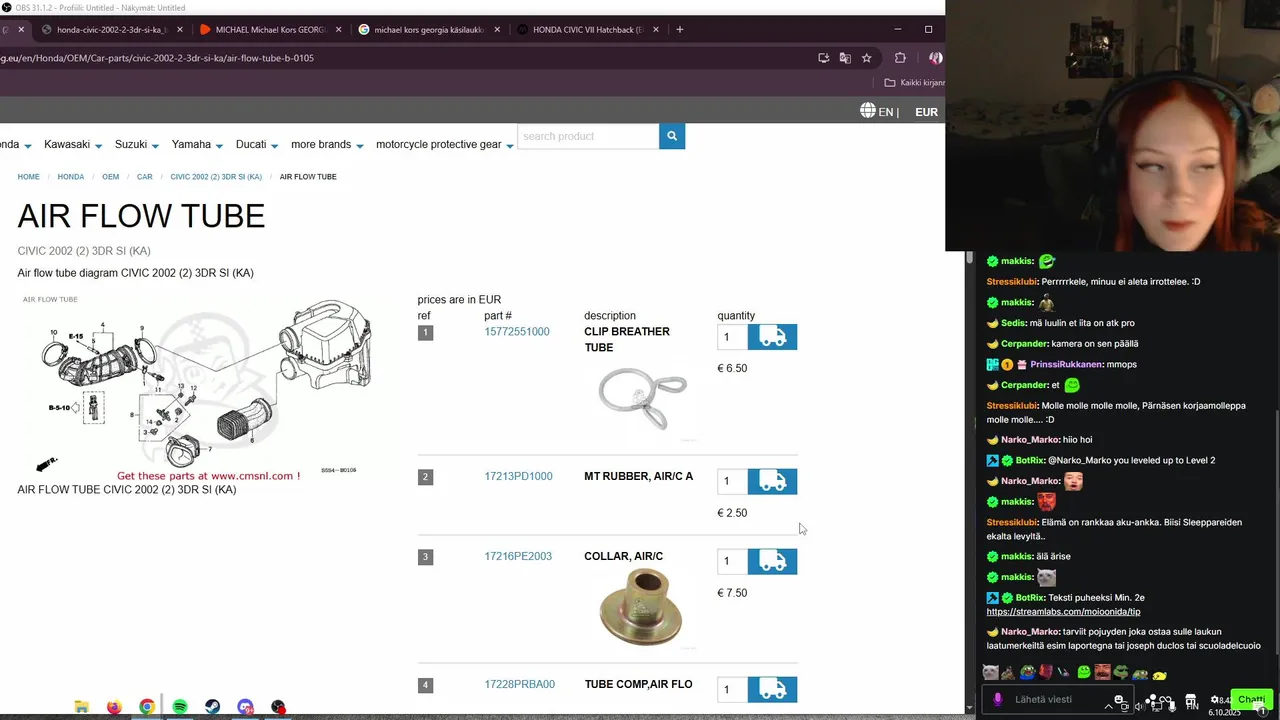Switch to Chrome in the taskbar
This screenshot has width=1280, height=720.
click(147, 707)
